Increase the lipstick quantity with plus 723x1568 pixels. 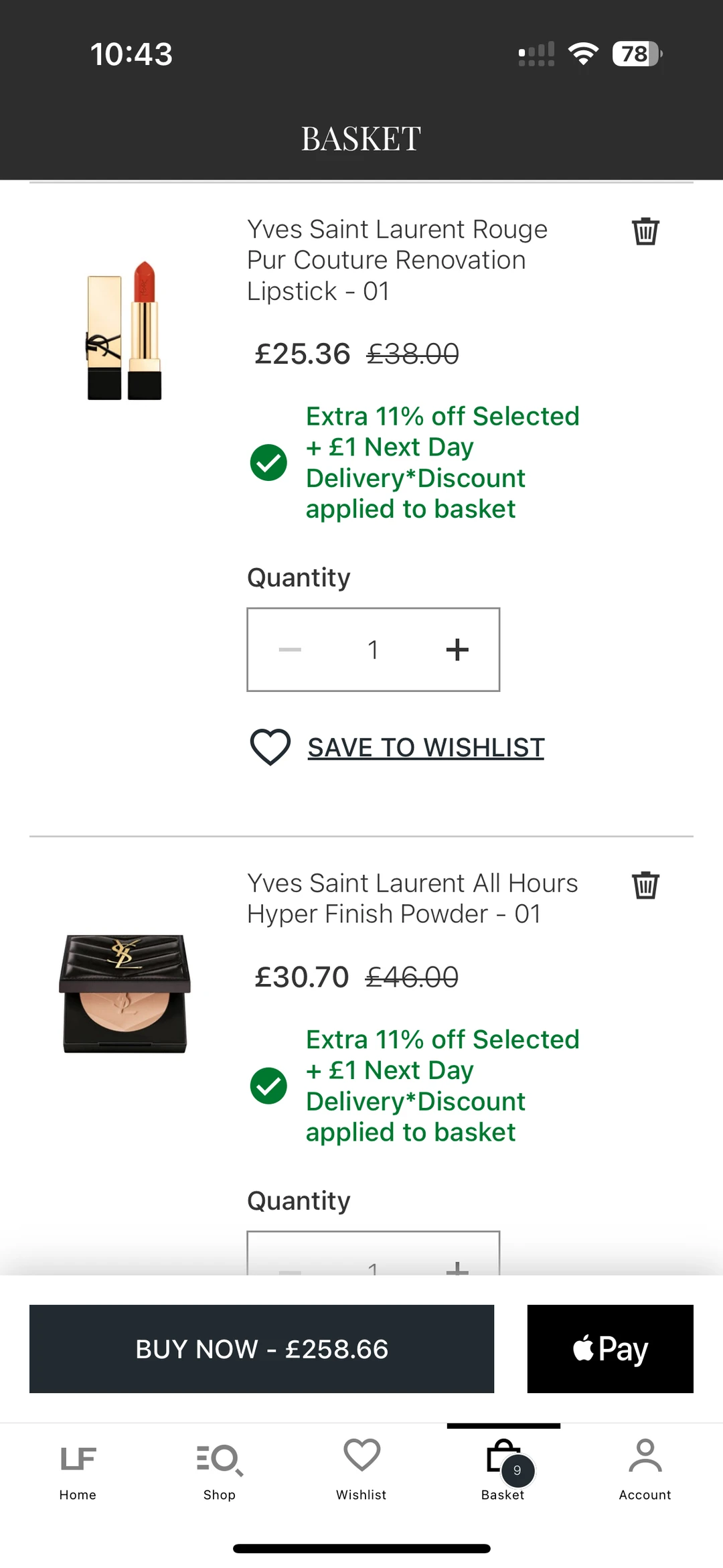[457, 649]
